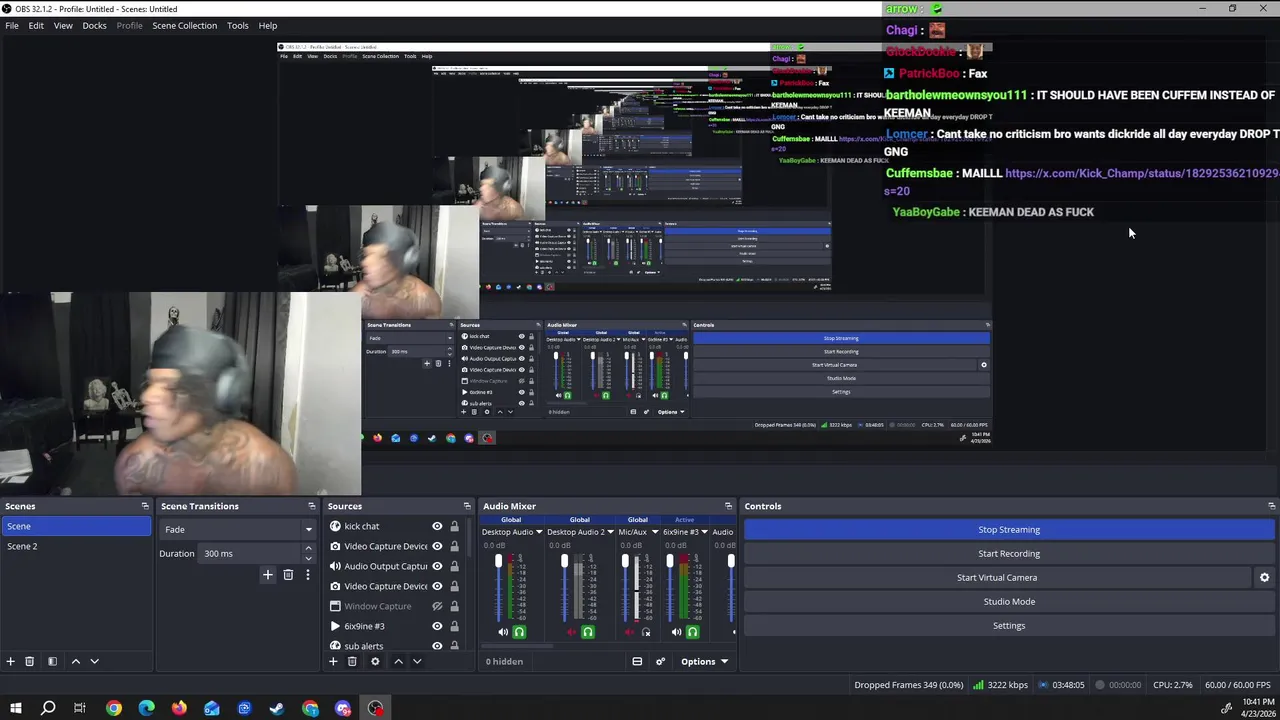
Task: Open advanced audio properties gears icon
Action: [660, 661]
